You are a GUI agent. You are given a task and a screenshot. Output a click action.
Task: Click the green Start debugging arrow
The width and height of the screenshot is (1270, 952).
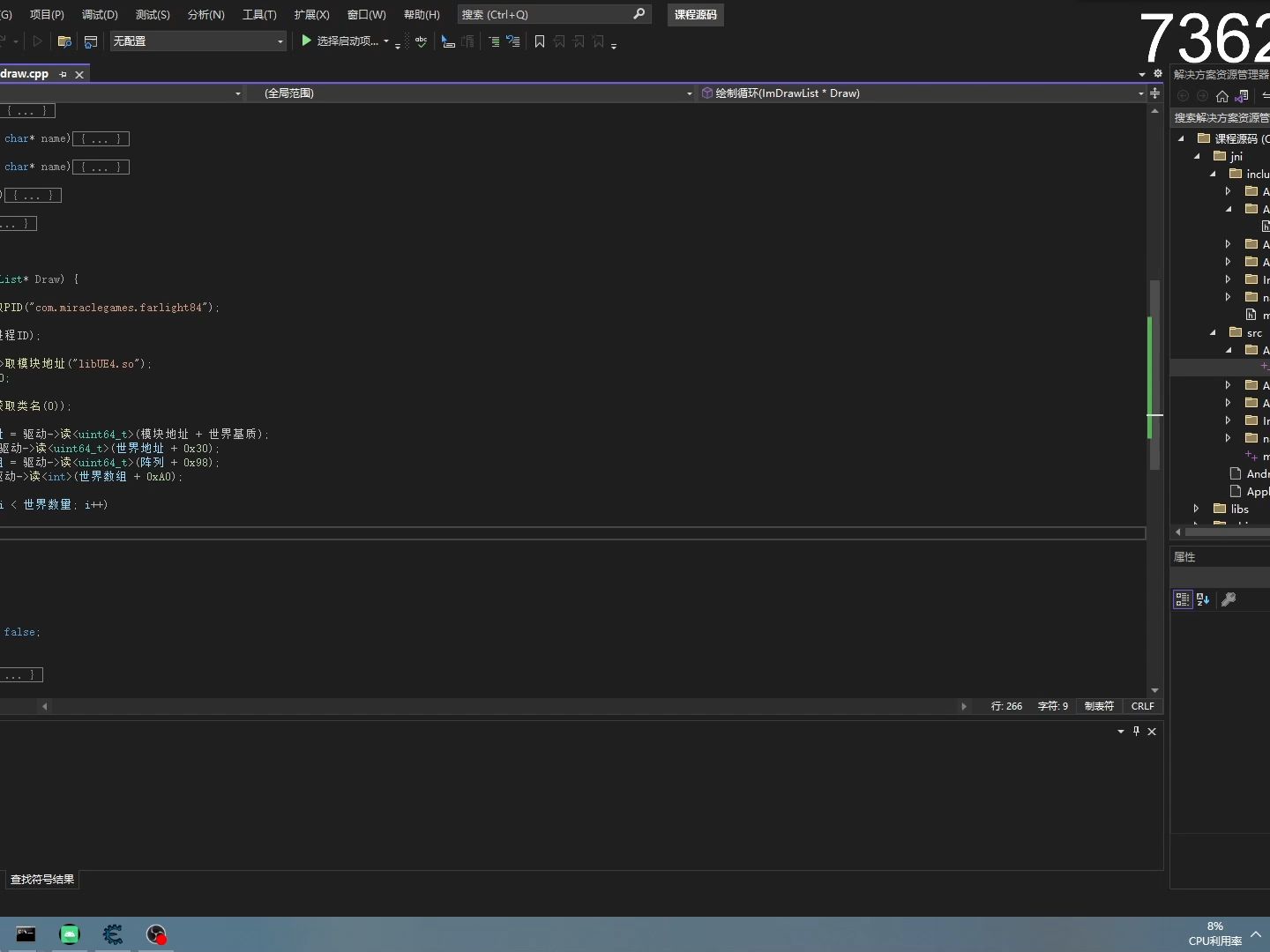306,41
